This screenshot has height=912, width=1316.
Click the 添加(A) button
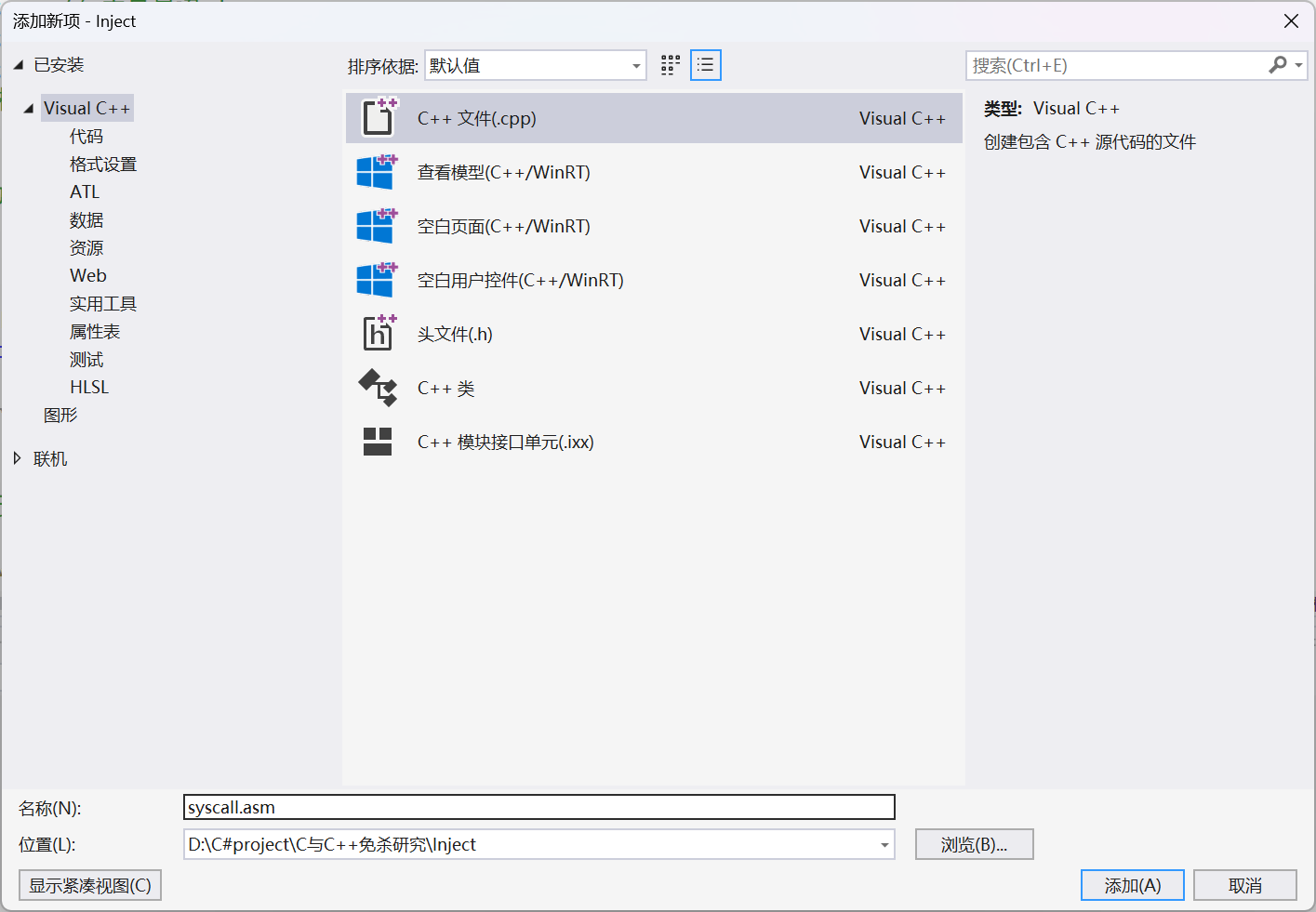click(x=1132, y=885)
